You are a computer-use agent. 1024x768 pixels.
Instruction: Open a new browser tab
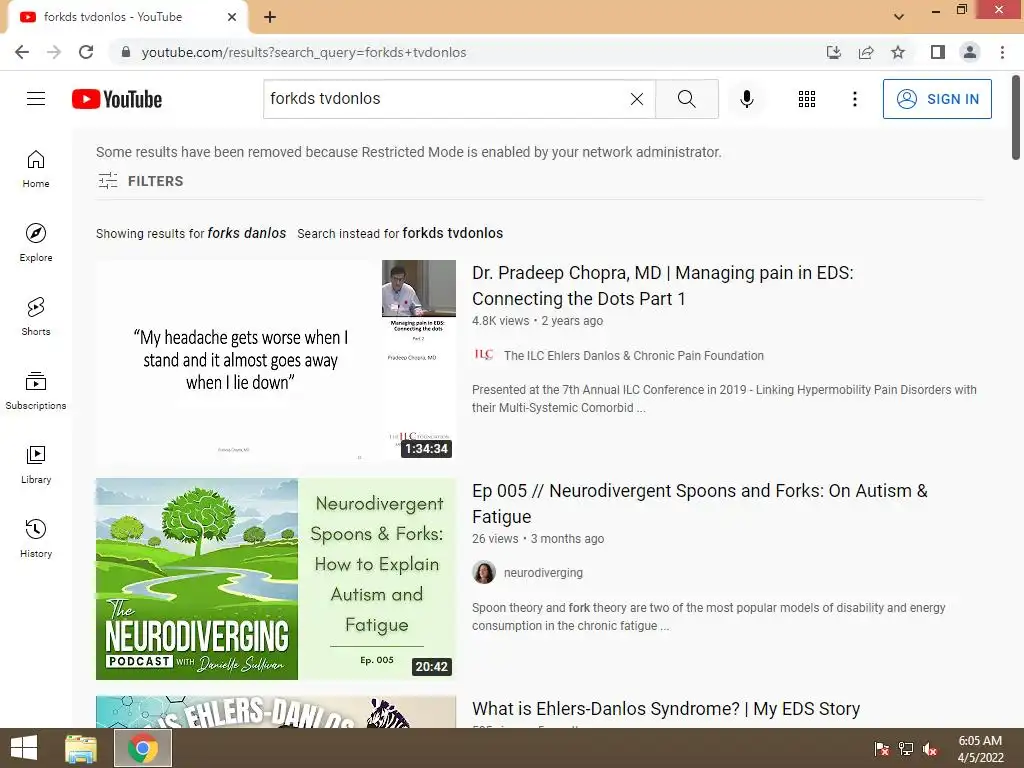(x=270, y=17)
